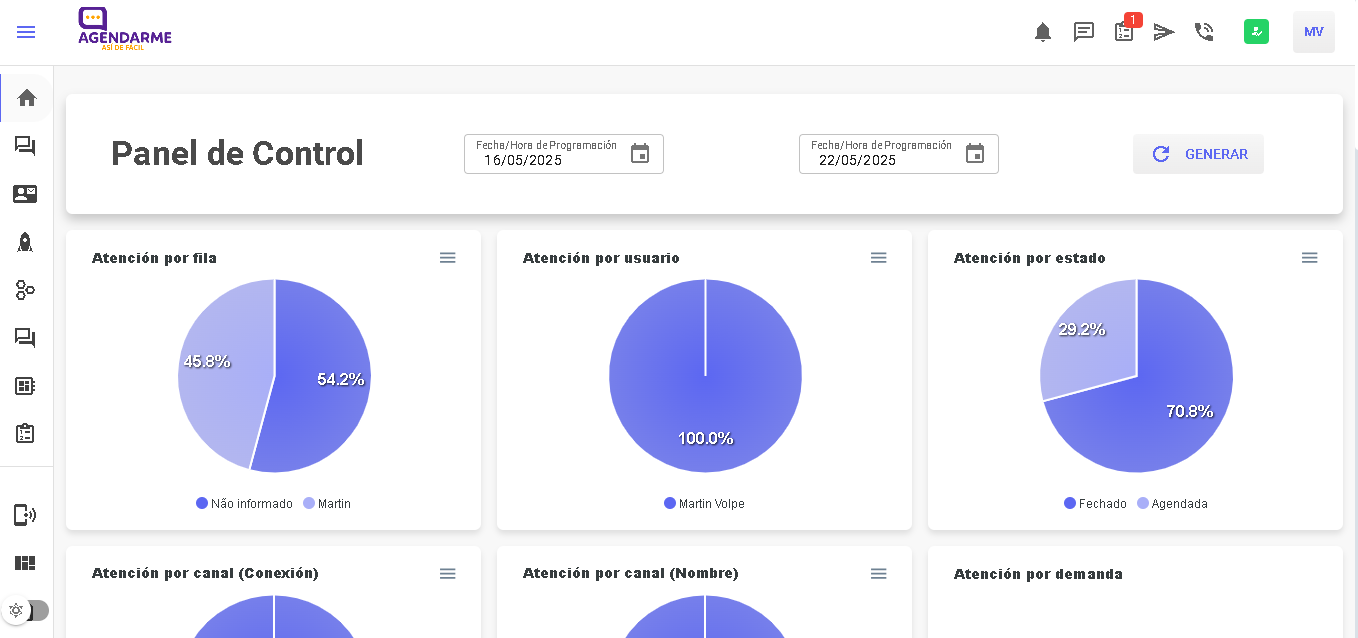Open the hamburger navigation menu
The image size is (1358, 638).
tap(26, 32)
